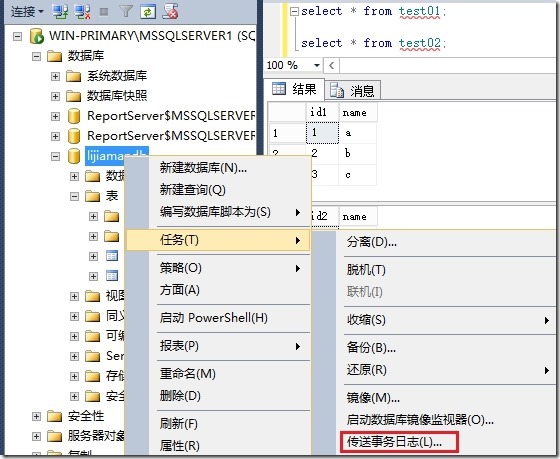Click the connect Object Explorer toolbar icon
Screen dimensions: 560x459
60,12
